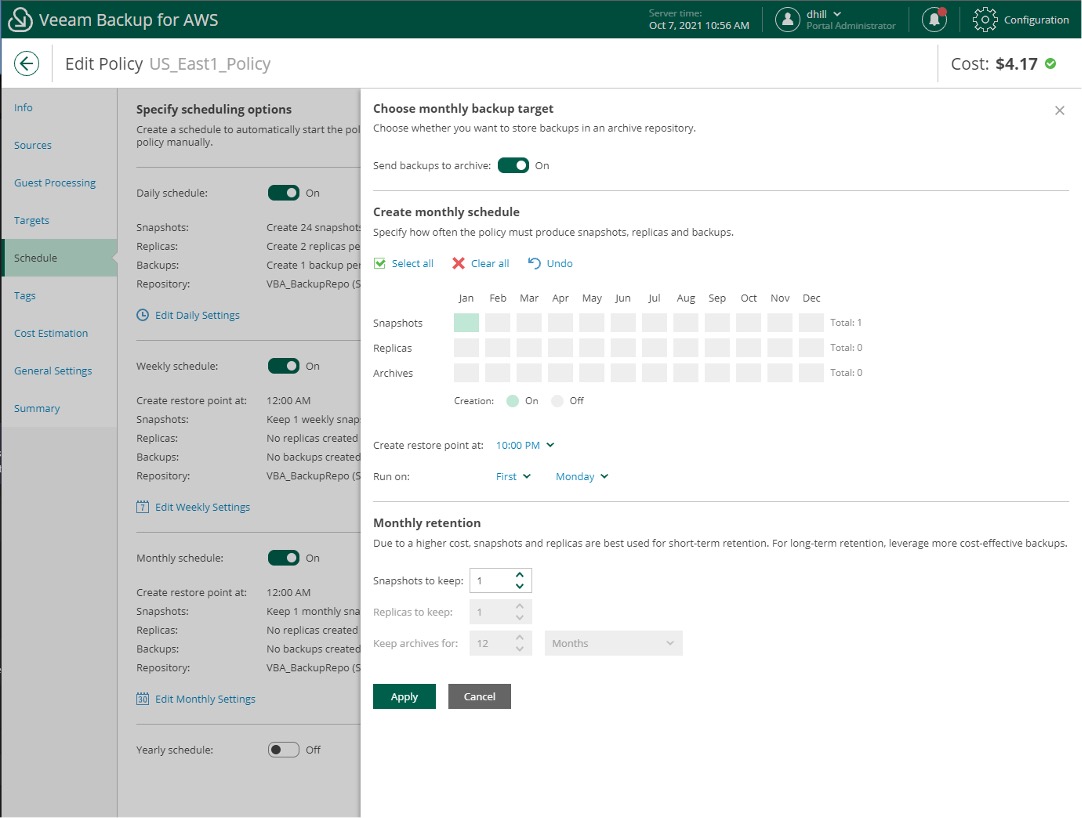Open Edit Weekly Settings link

[x=203, y=507]
